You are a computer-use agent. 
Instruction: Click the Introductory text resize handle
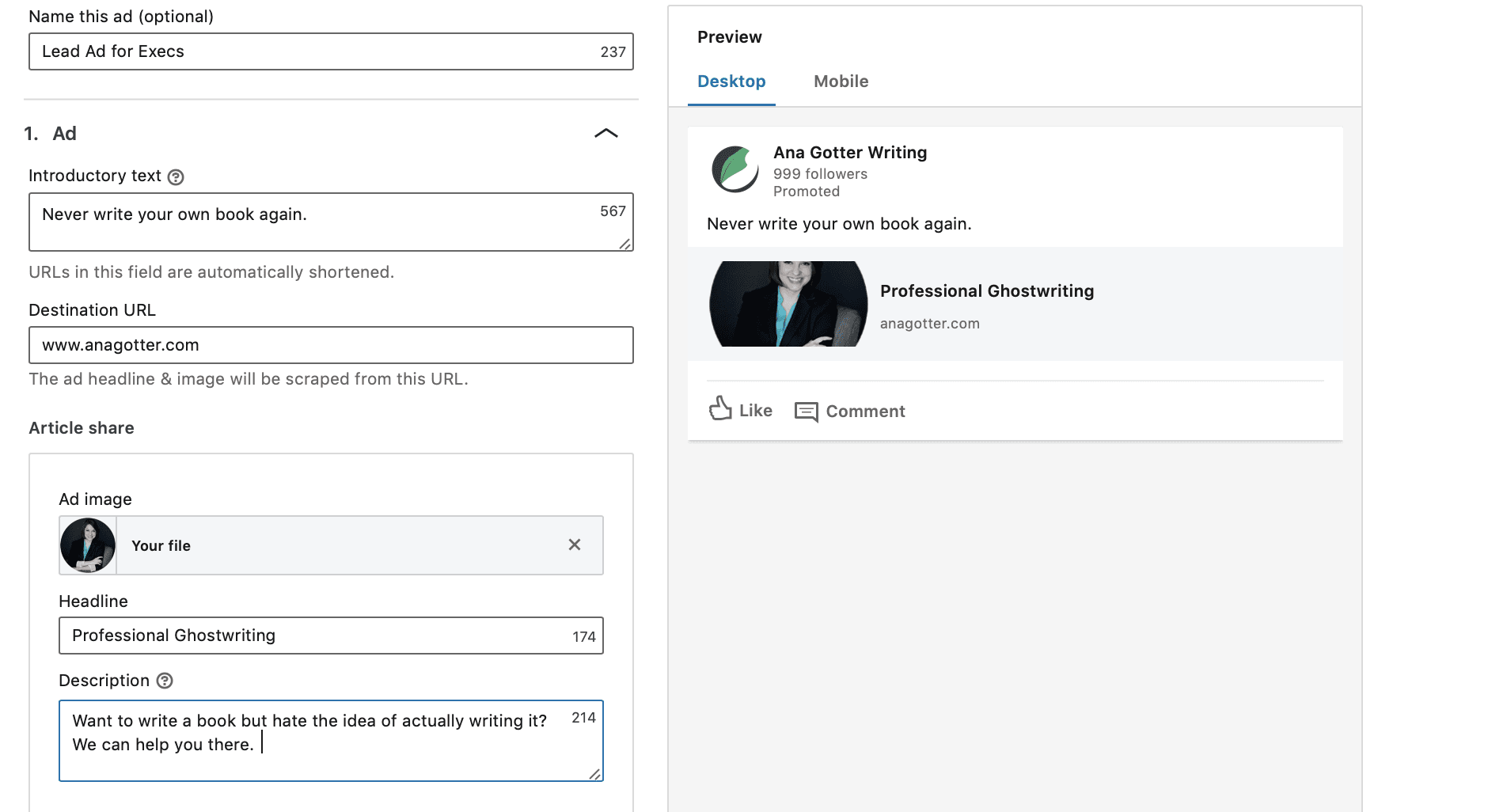[x=624, y=244]
